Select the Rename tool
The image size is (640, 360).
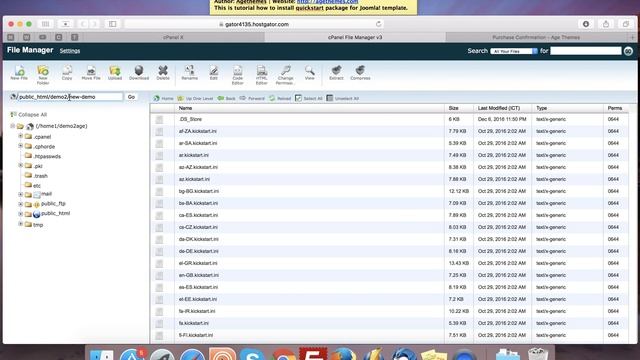(x=189, y=73)
